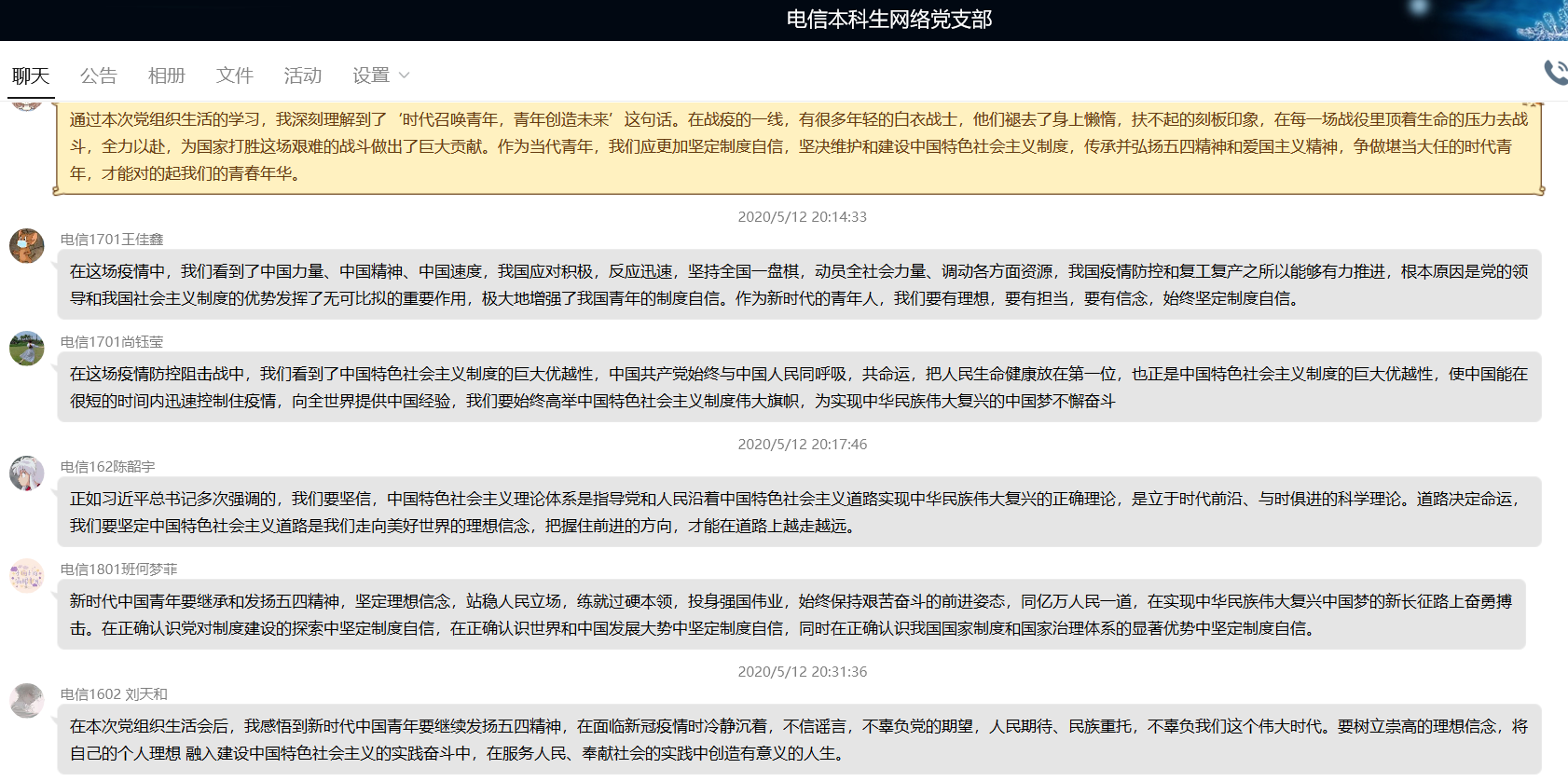
Task: Click 陈韶宇's avatar picture
Action: 27,473
